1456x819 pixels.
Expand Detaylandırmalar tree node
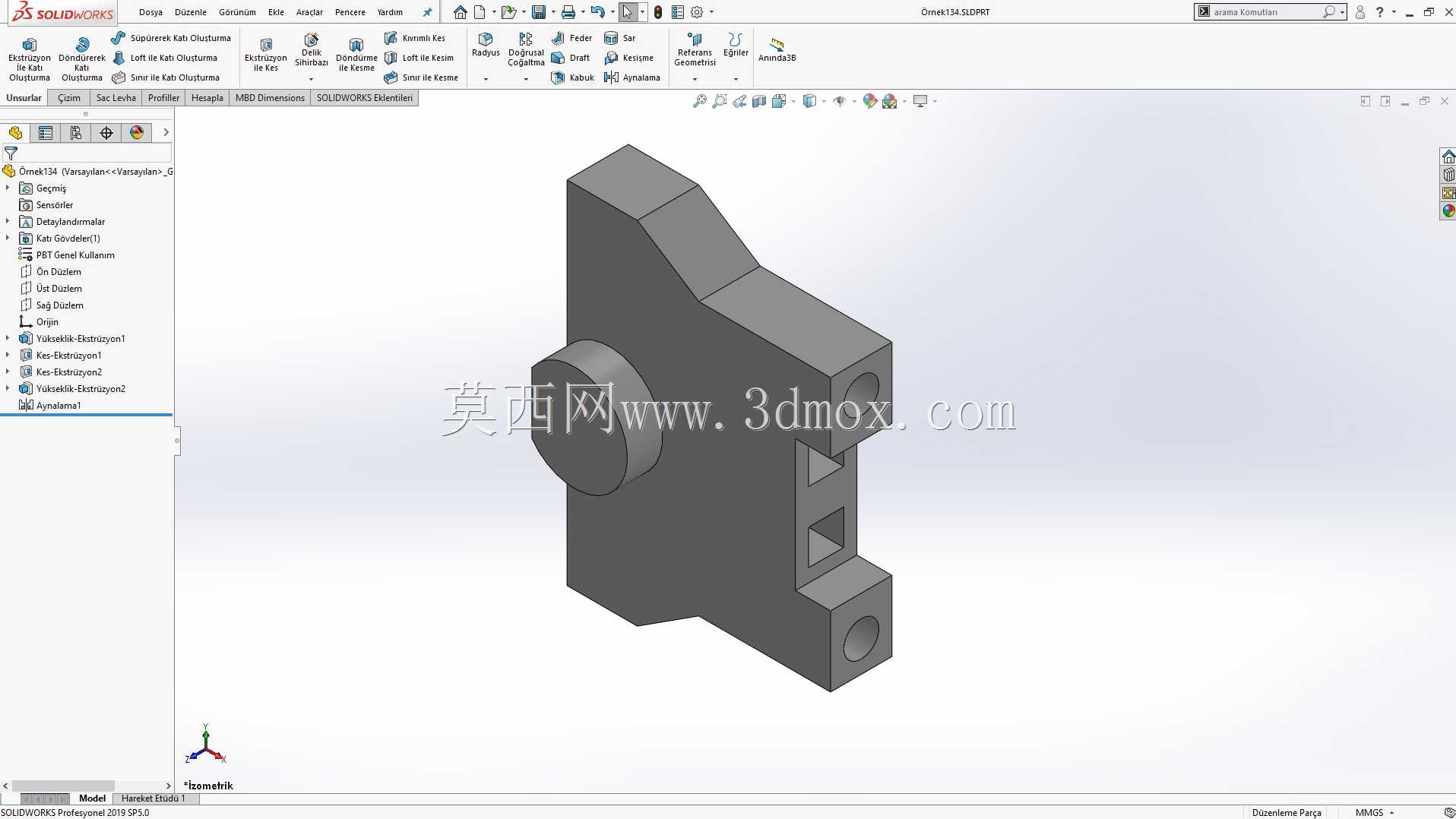(x=8, y=221)
